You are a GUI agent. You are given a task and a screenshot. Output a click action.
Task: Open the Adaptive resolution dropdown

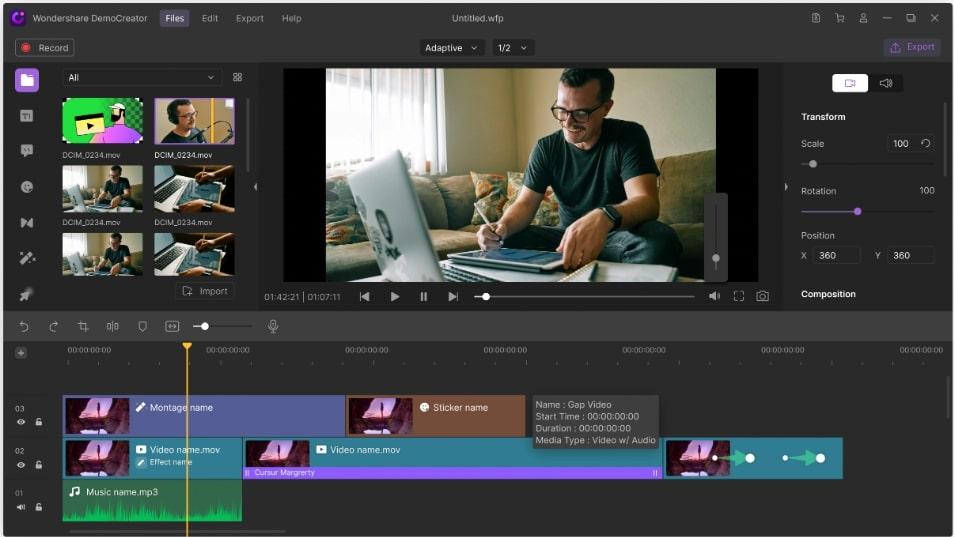[452, 48]
